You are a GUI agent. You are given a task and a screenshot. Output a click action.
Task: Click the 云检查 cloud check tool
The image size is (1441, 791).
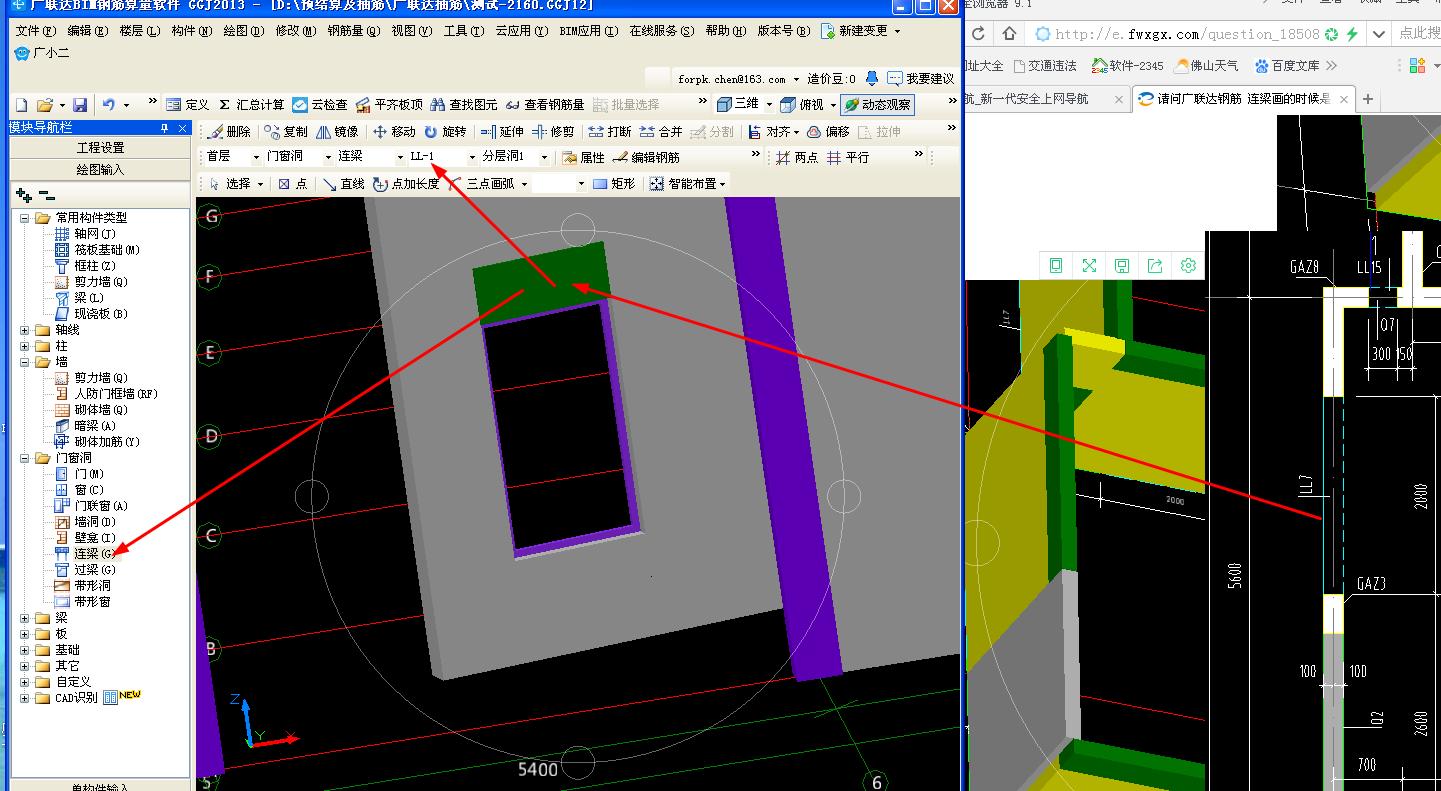pos(320,104)
